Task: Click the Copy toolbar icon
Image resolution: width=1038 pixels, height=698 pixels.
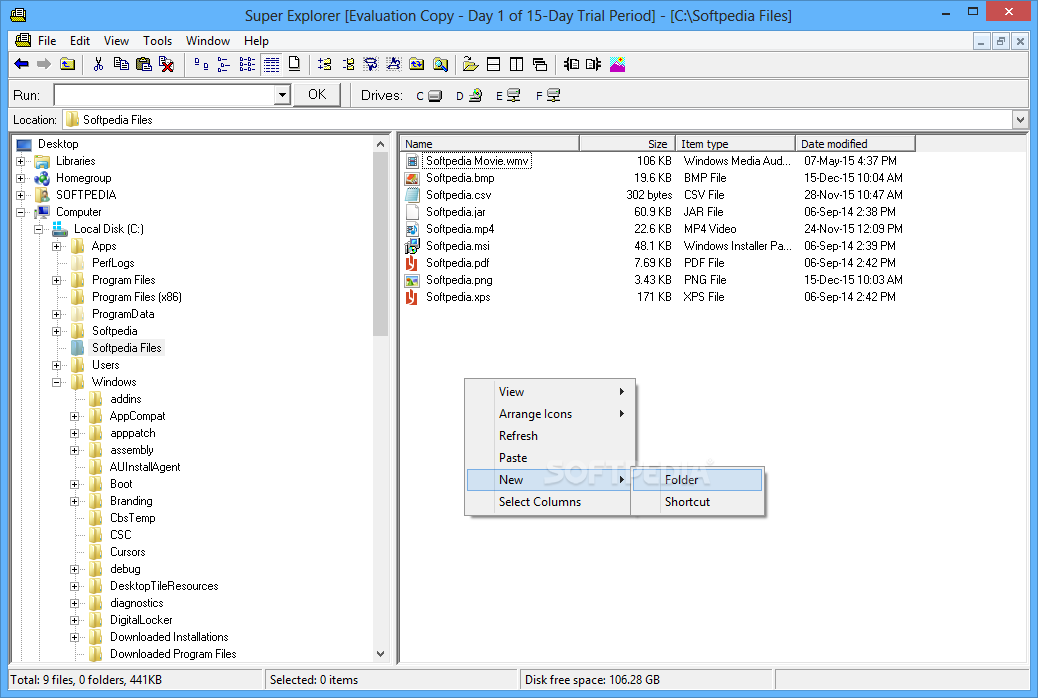Action: point(120,64)
